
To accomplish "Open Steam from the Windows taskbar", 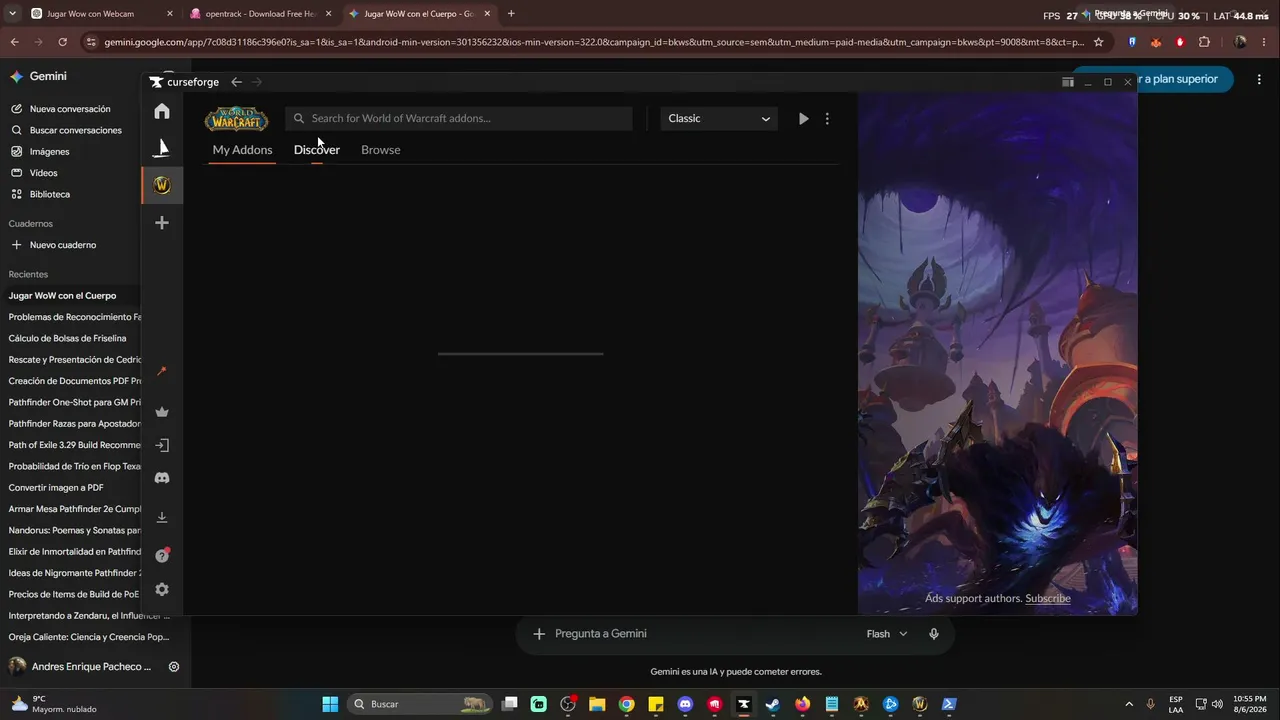I will tap(773, 704).
